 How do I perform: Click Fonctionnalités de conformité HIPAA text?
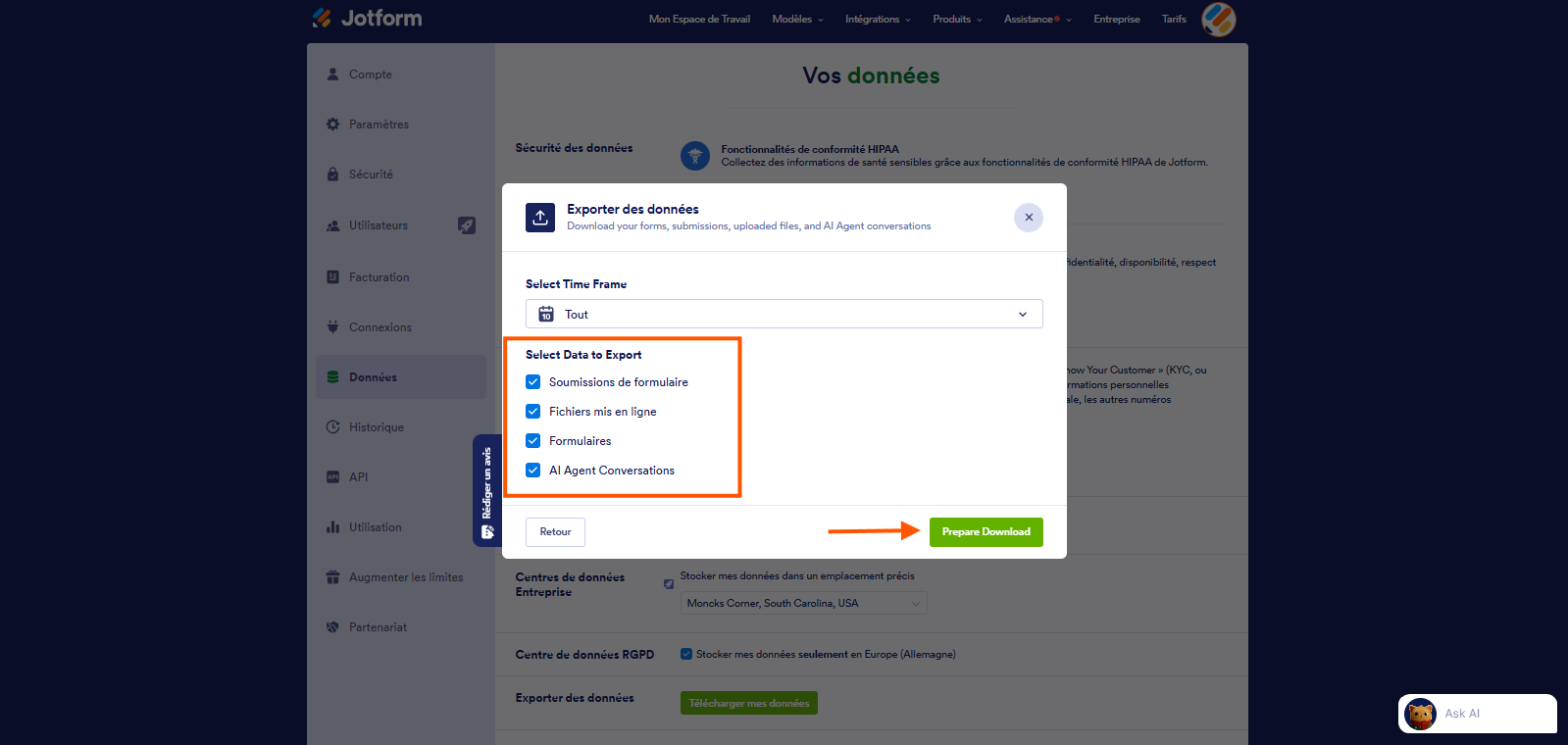tap(810, 149)
